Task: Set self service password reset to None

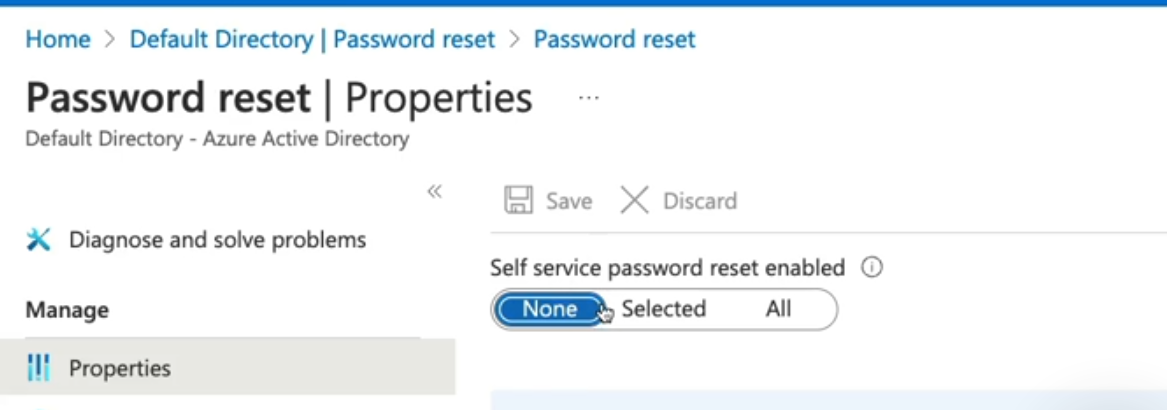Action: tap(549, 309)
